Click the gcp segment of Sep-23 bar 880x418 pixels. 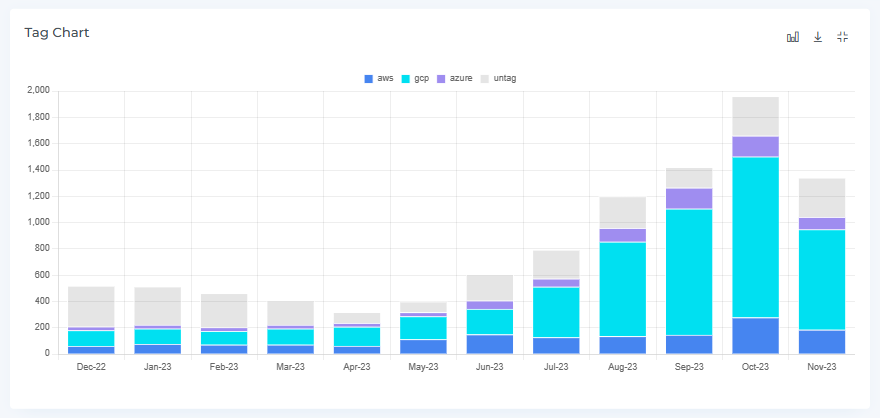689,272
